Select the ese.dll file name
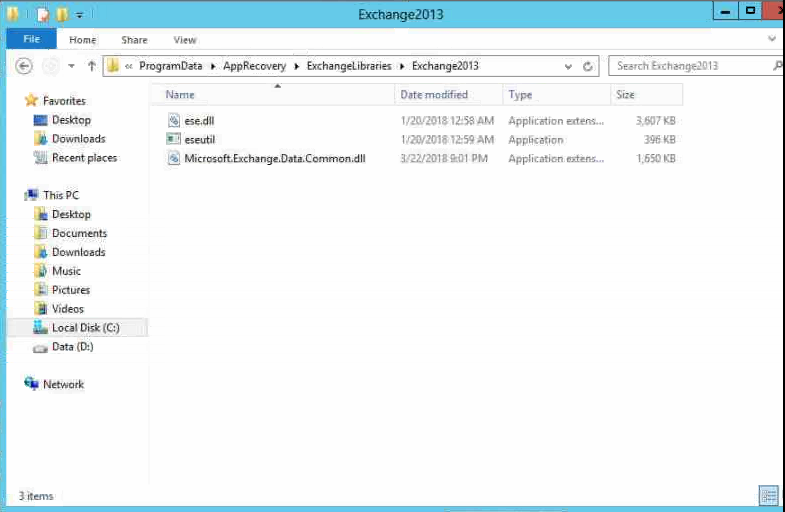 [199, 121]
